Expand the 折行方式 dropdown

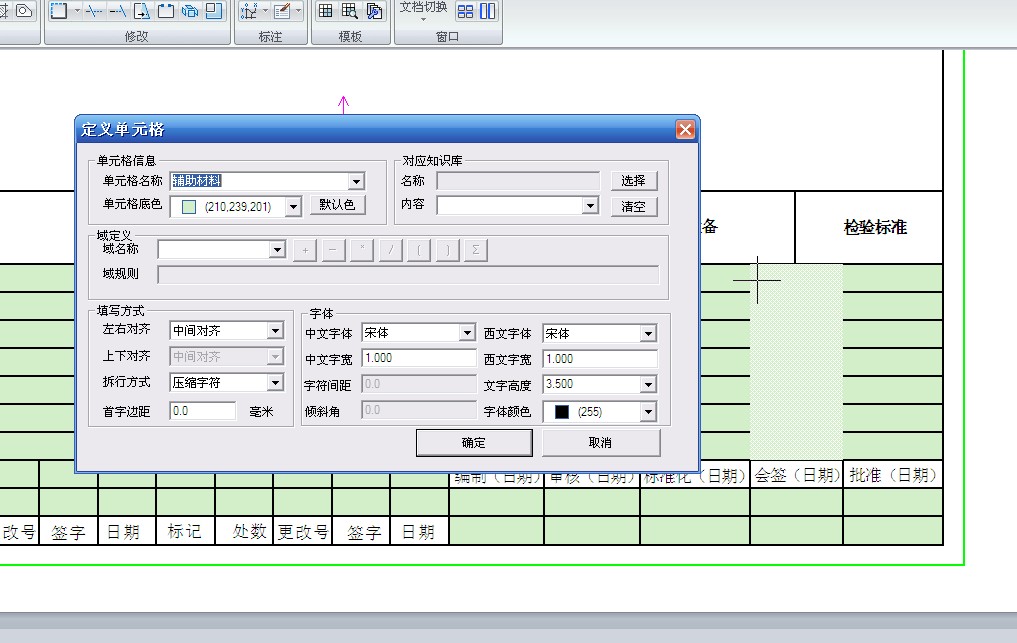tap(275, 383)
